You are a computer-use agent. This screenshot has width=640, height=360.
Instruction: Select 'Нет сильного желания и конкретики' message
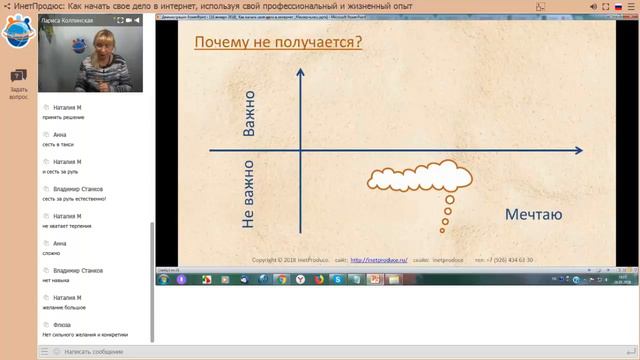click(85, 335)
